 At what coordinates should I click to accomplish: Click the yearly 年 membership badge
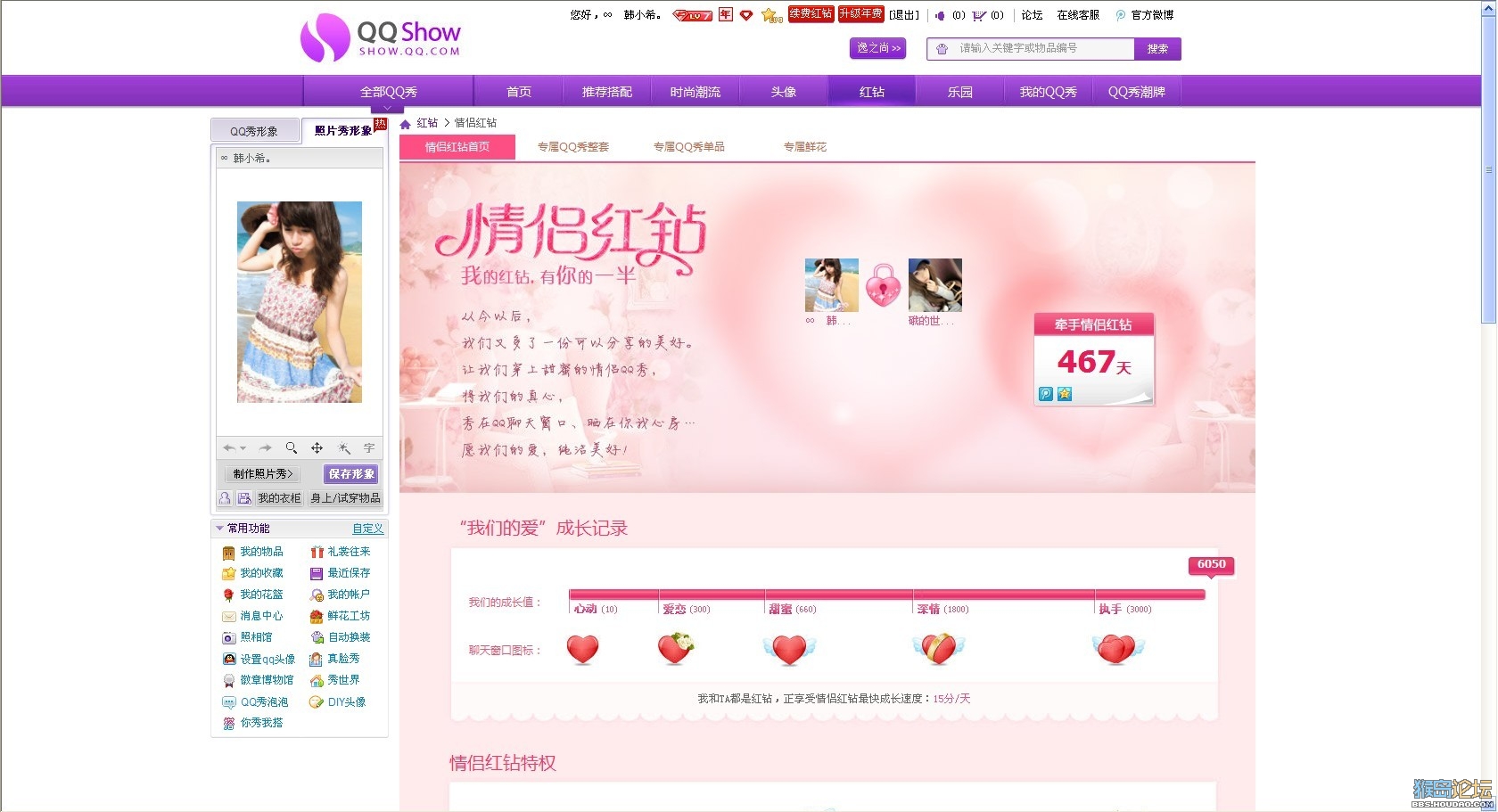[726, 14]
